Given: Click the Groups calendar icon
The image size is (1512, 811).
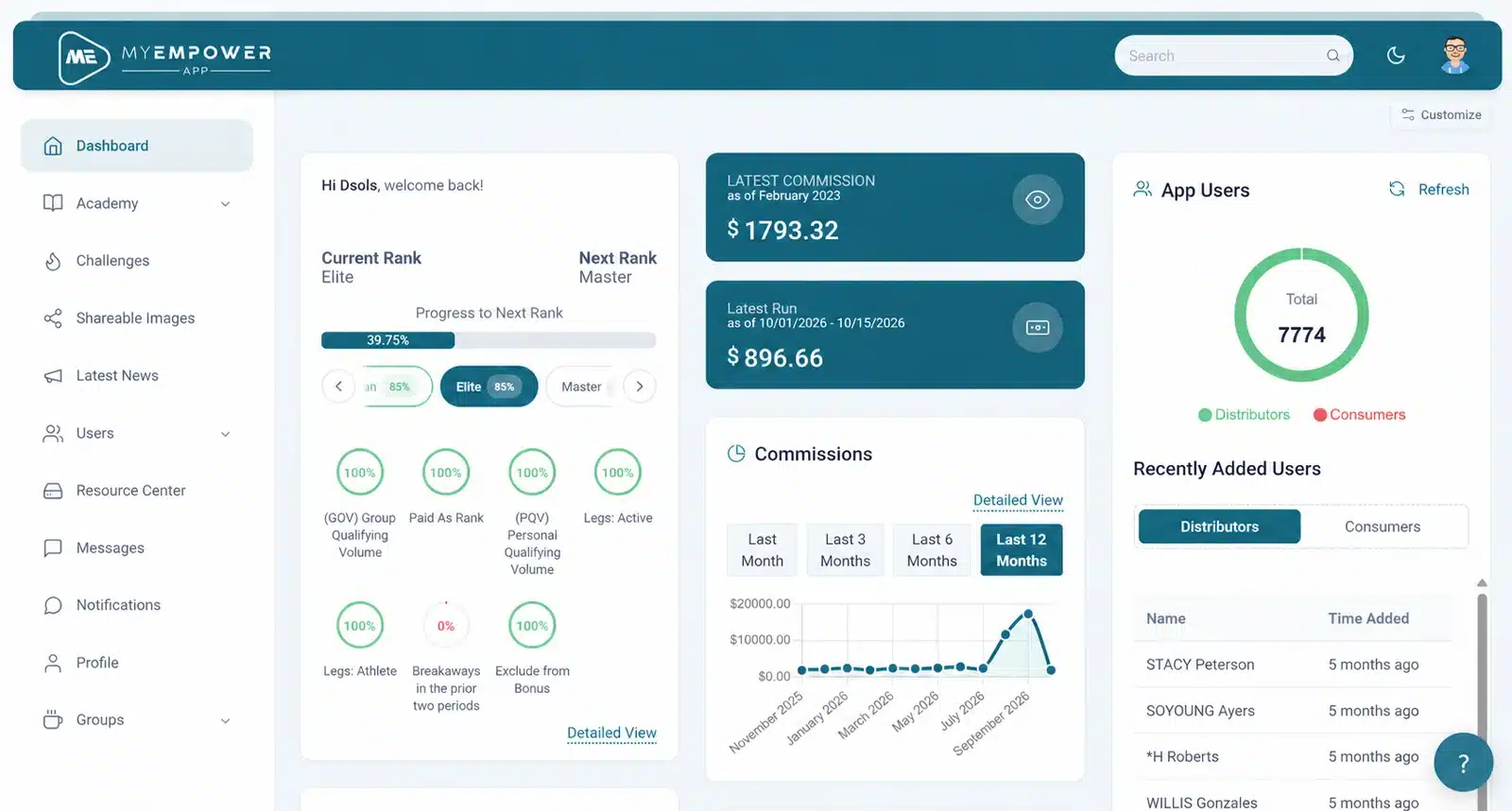Looking at the screenshot, I should (x=53, y=719).
